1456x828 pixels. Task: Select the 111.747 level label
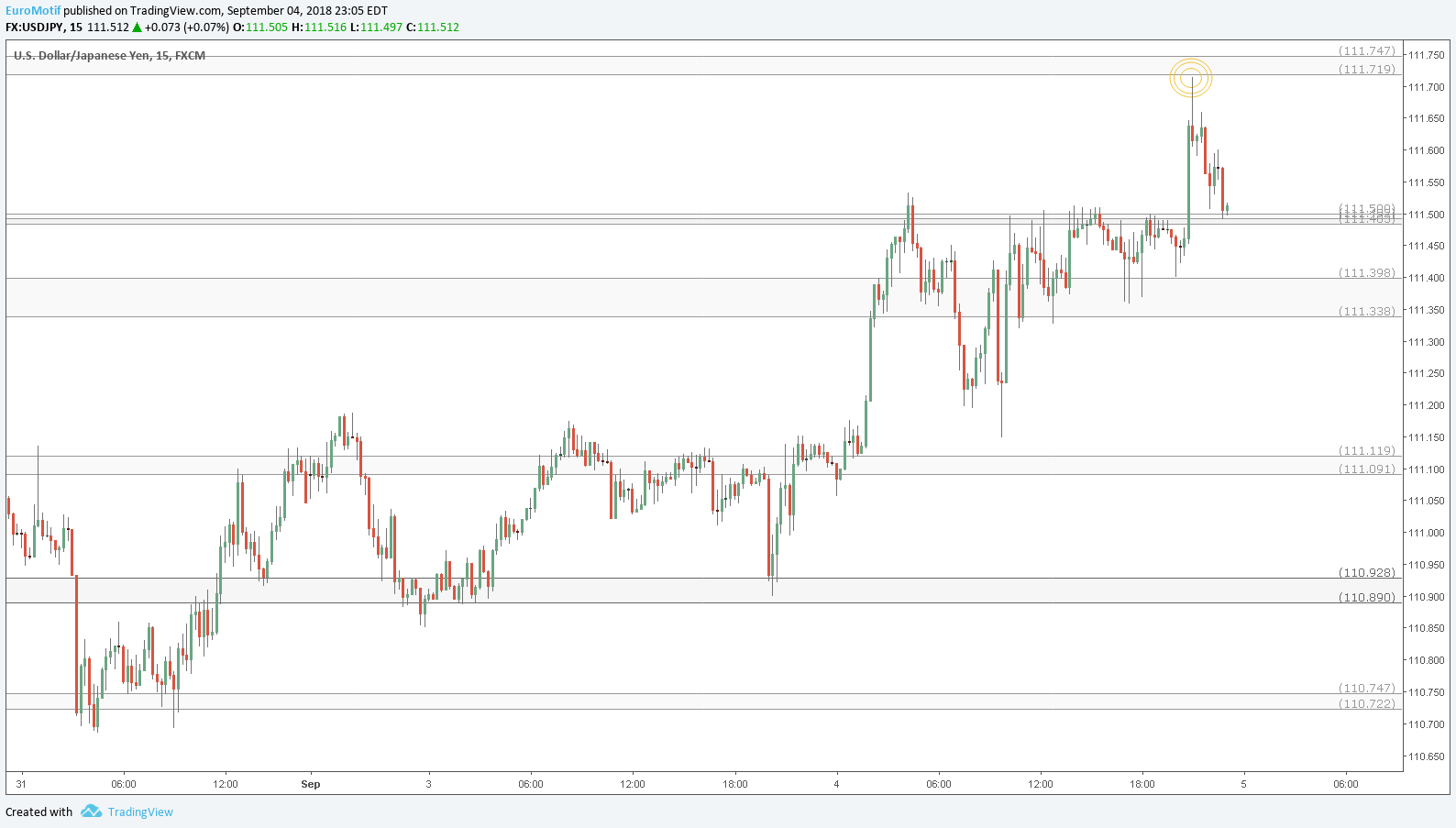coord(1366,51)
